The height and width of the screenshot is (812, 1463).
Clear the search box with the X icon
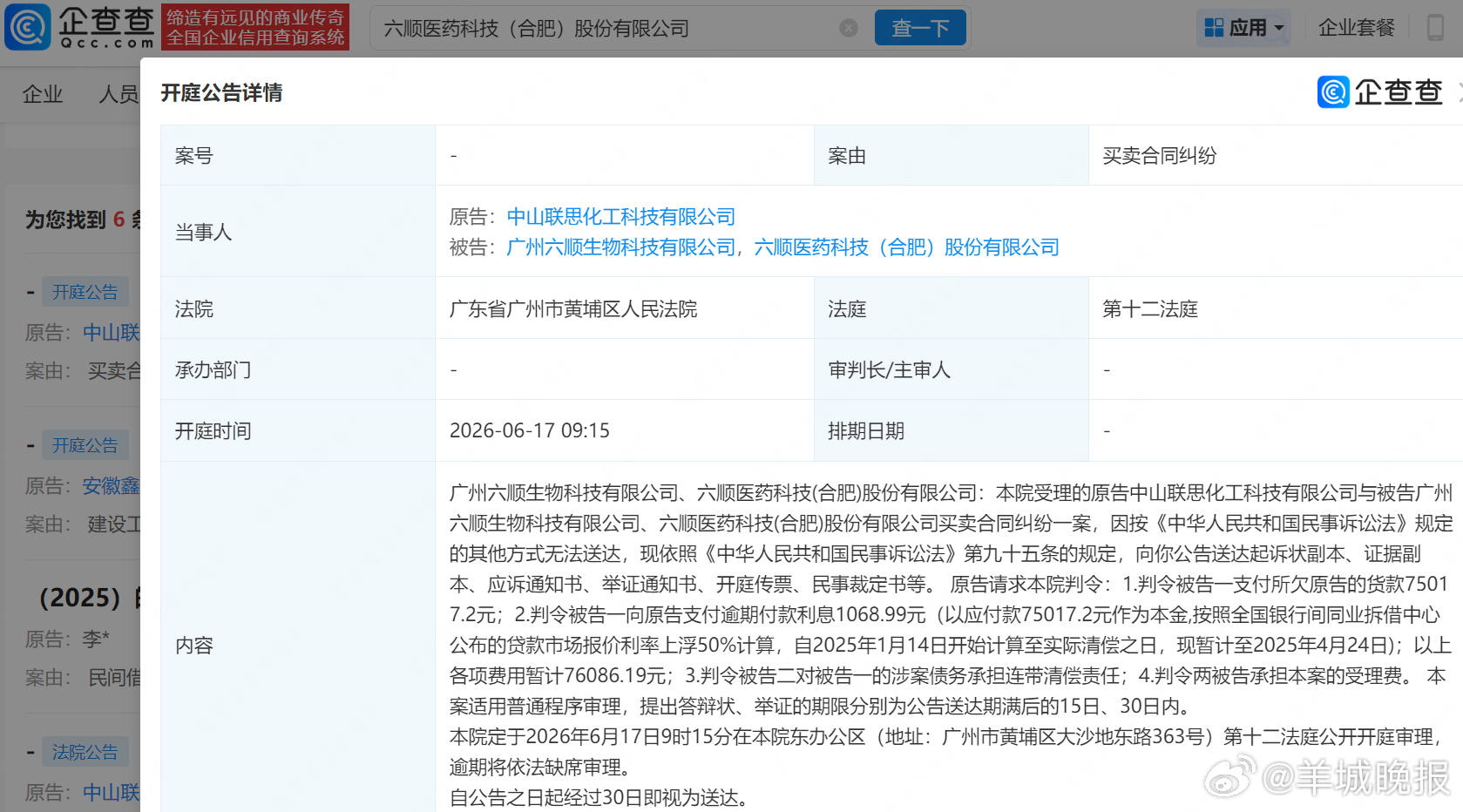pyautogui.click(x=849, y=28)
